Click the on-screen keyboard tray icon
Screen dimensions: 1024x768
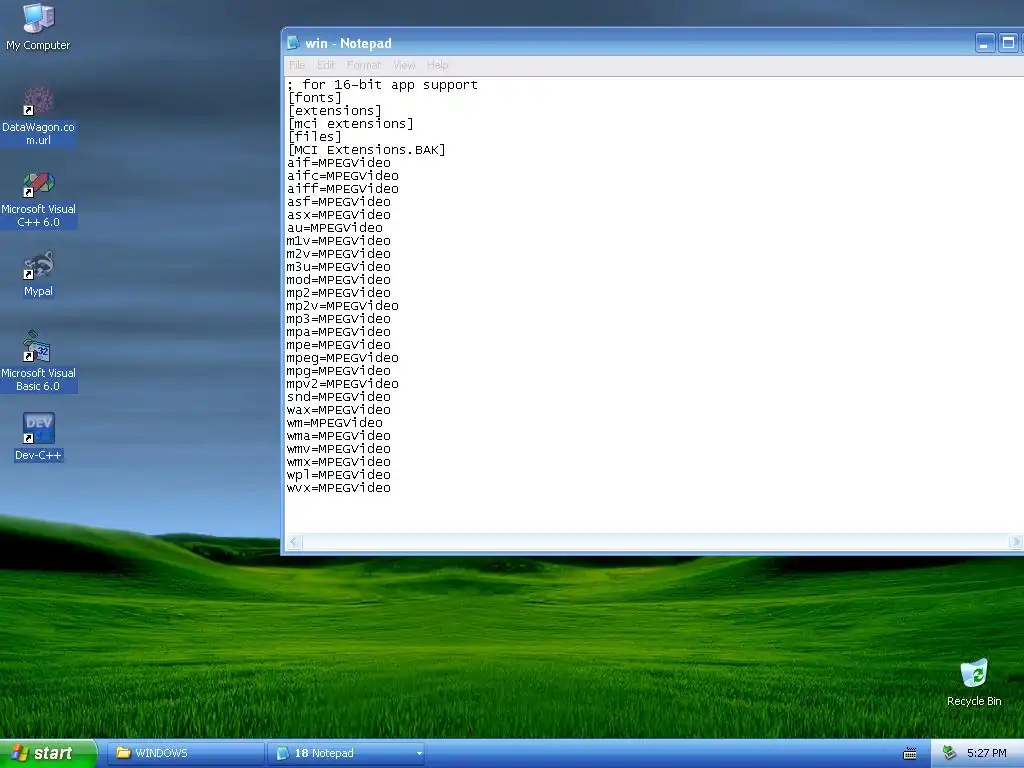tap(909, 754)
